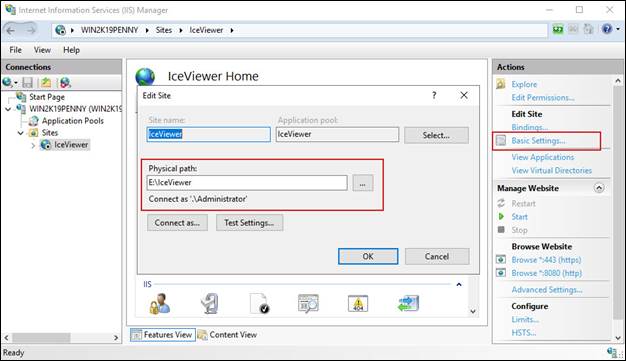Click the green refresh page icon
This screenshot has height=361, width=626.
[x=558, y=29]
